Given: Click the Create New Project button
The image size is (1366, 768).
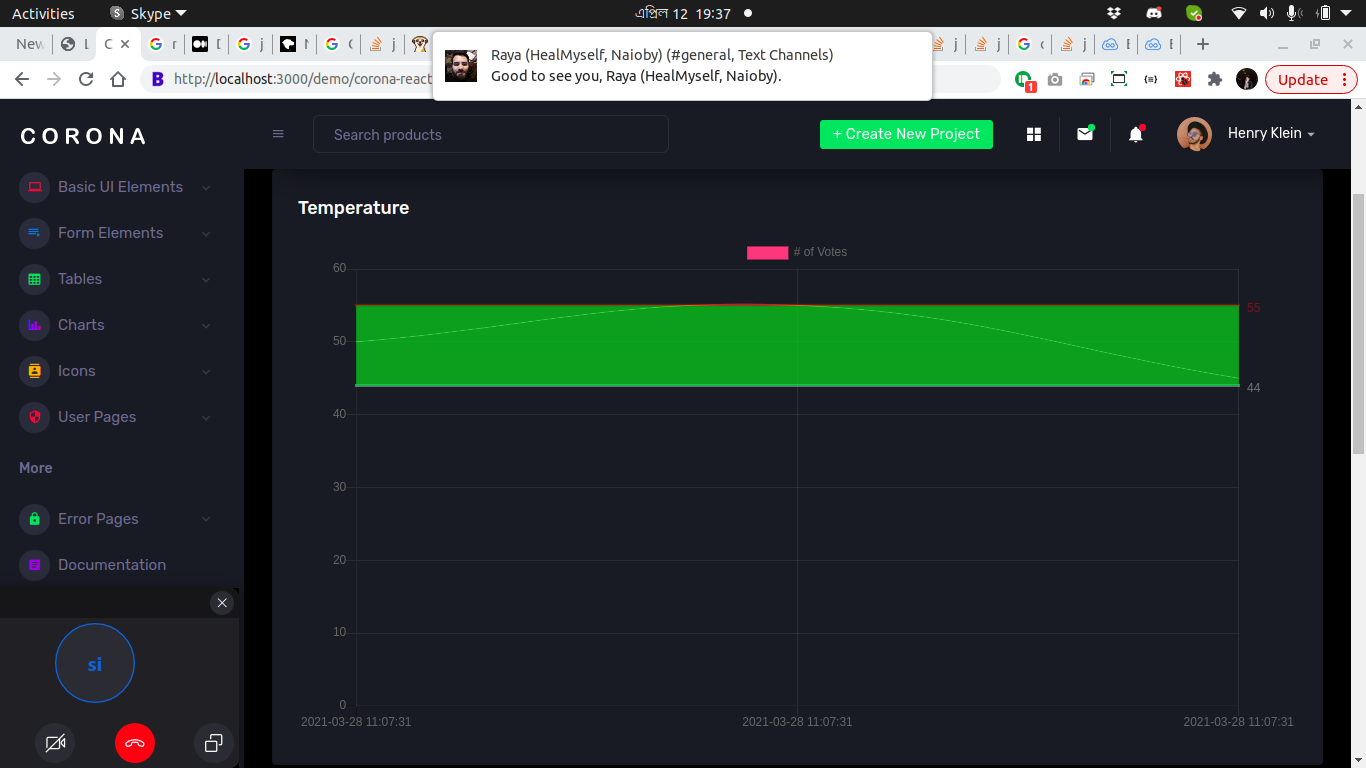Looking at the screenshot, I should coord(906,134).
